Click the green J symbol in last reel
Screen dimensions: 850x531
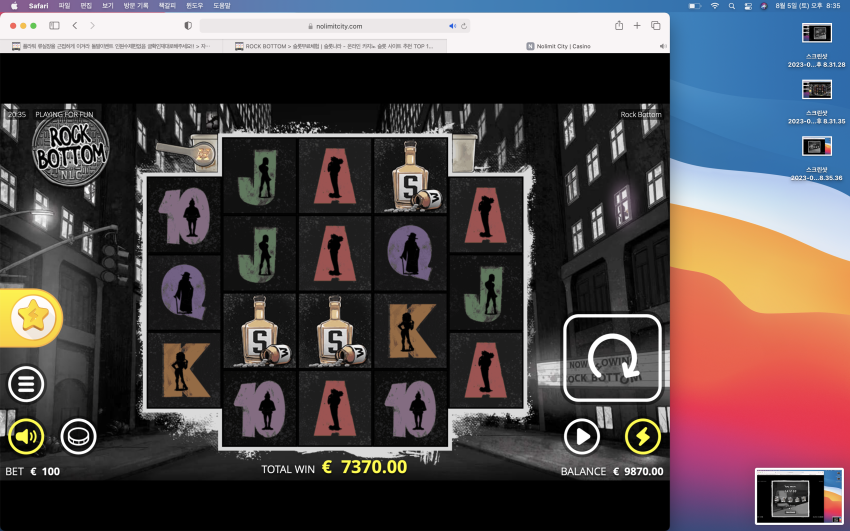click(486, 293)
